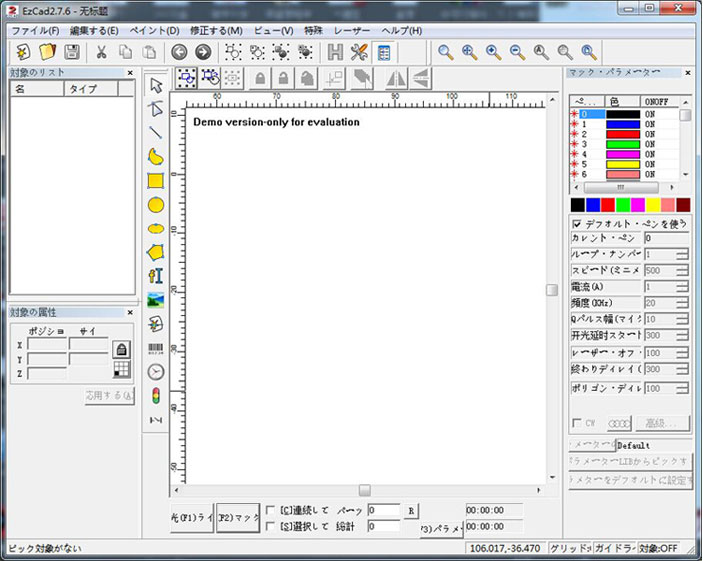The width and height of the screenshot is (703, 561).
Task: Toggle ON/OFF for pen 1
Action: pyautogui.click(x=650, y=124)
